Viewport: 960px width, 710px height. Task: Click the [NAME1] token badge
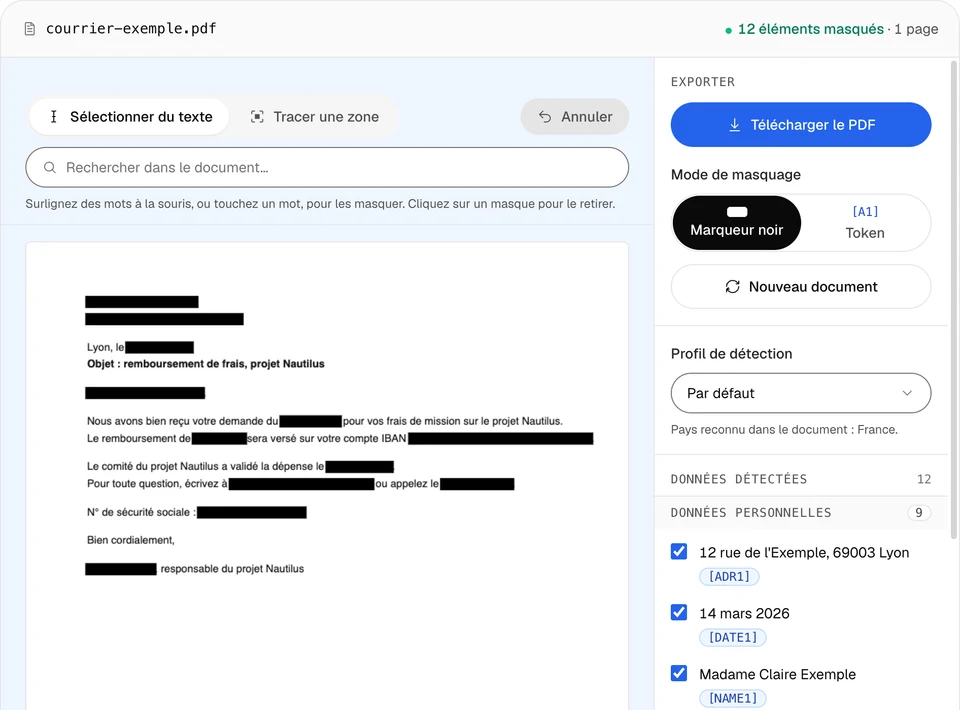pyautogui.click(x=733, y=698)
